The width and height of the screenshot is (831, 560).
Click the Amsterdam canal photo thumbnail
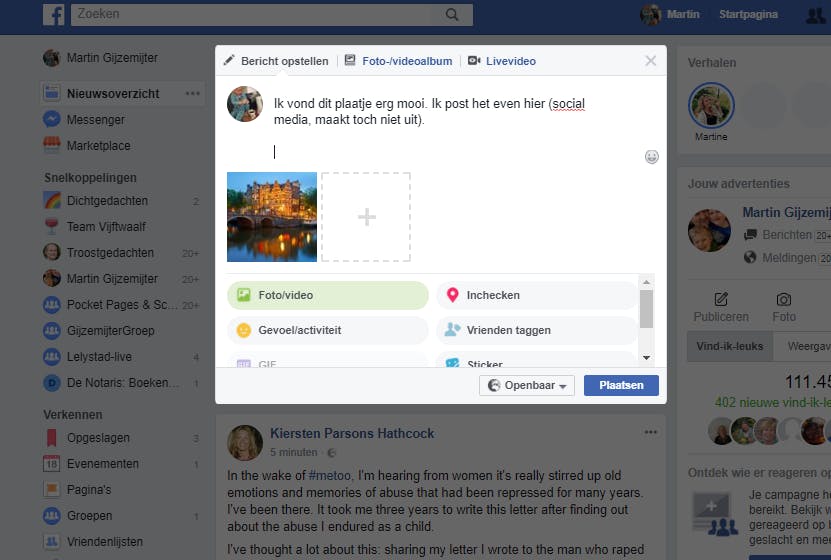pos(272,217)
